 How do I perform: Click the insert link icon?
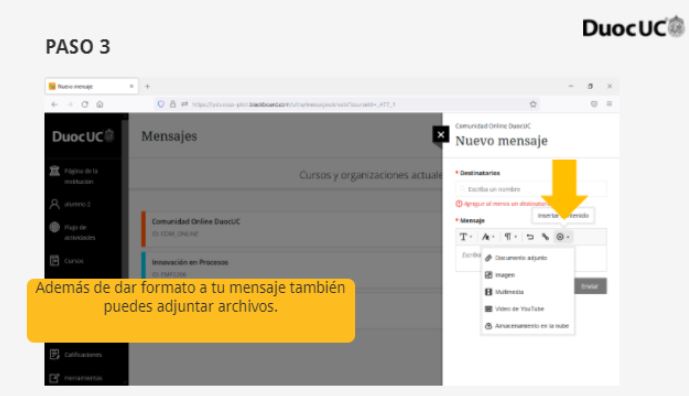(545, 236)
